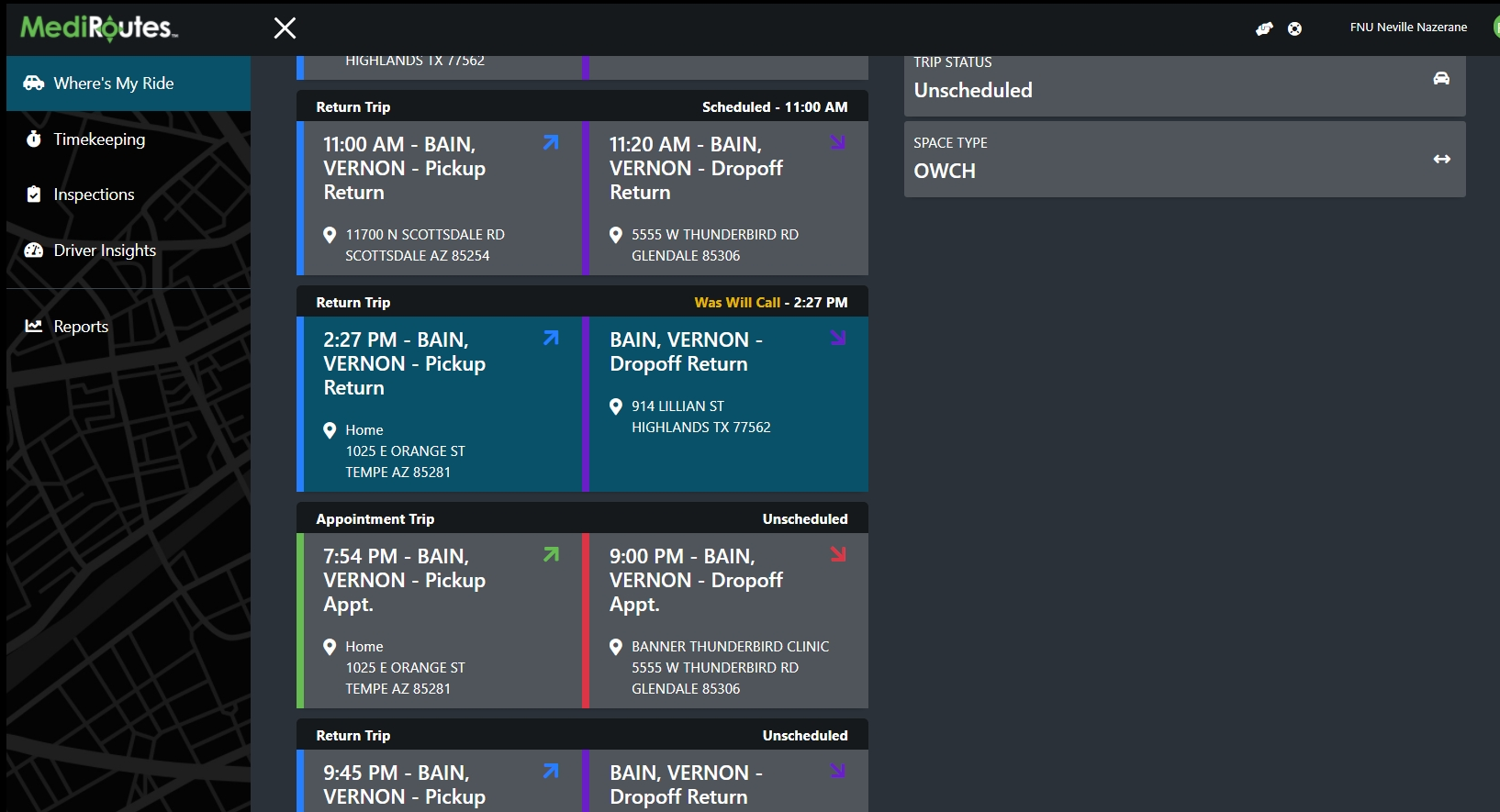This screenshot has height=812, width=1500.
Task: Click map pin for 11700 N Scottsdale Rd
Action: click(330, 235)
